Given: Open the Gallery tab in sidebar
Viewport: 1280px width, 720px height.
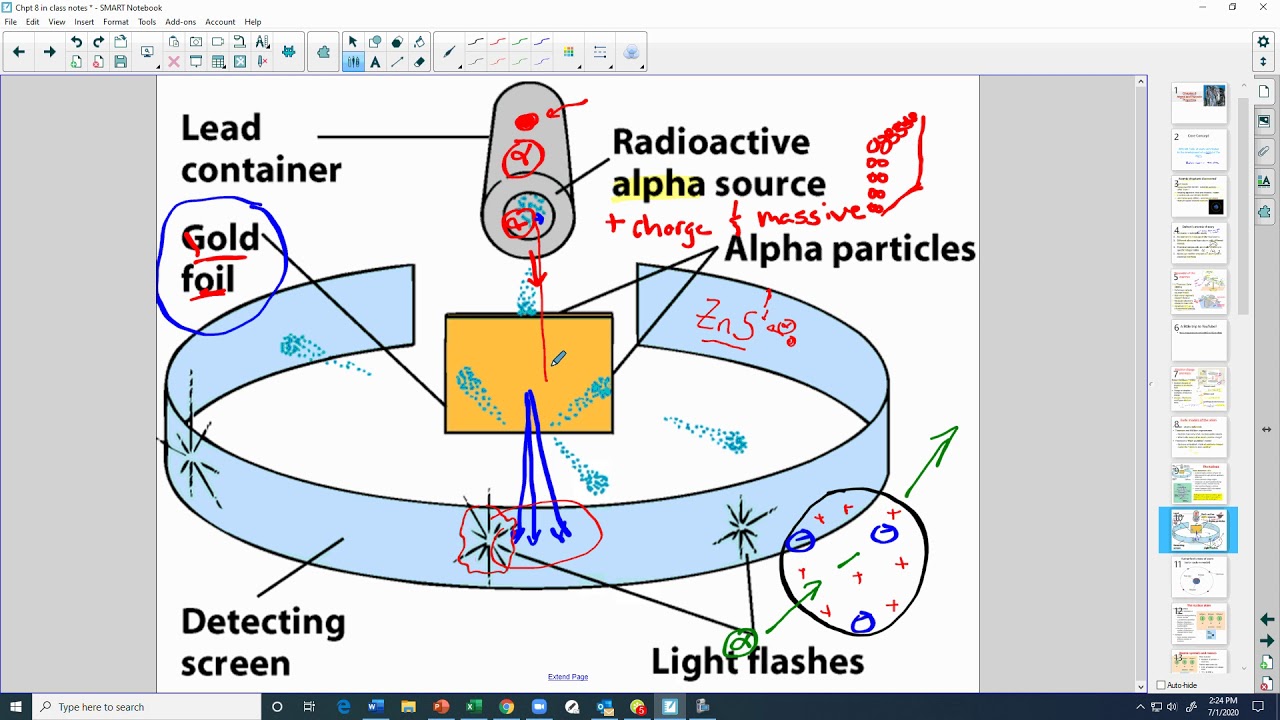Looking at the screenshot, I should (1265, 121).
